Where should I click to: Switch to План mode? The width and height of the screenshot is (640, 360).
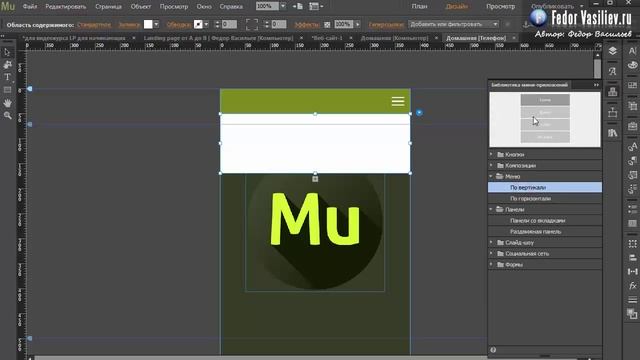[420, 7]
